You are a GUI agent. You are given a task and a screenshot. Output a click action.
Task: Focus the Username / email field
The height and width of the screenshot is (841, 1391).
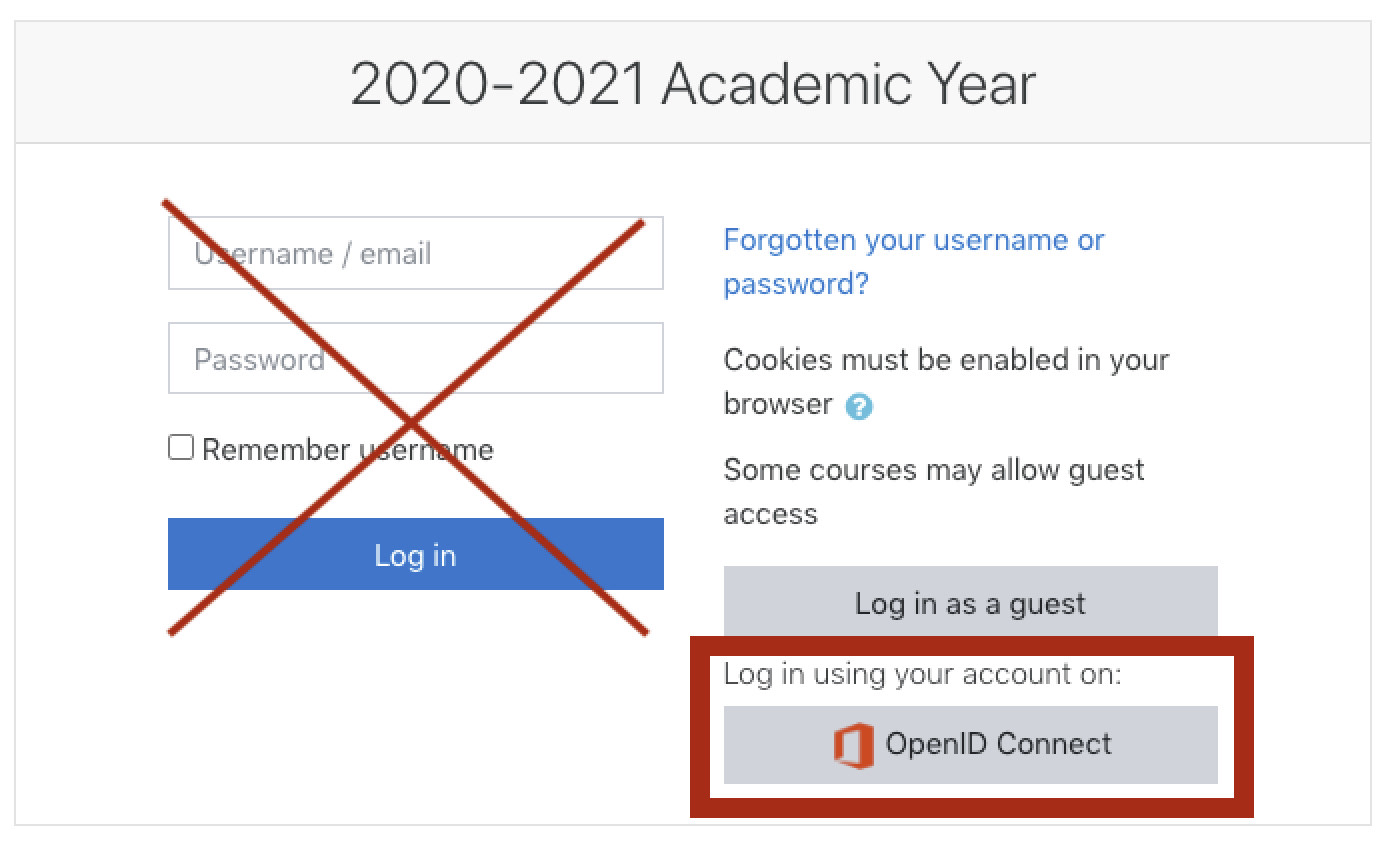tap(415, 253)
